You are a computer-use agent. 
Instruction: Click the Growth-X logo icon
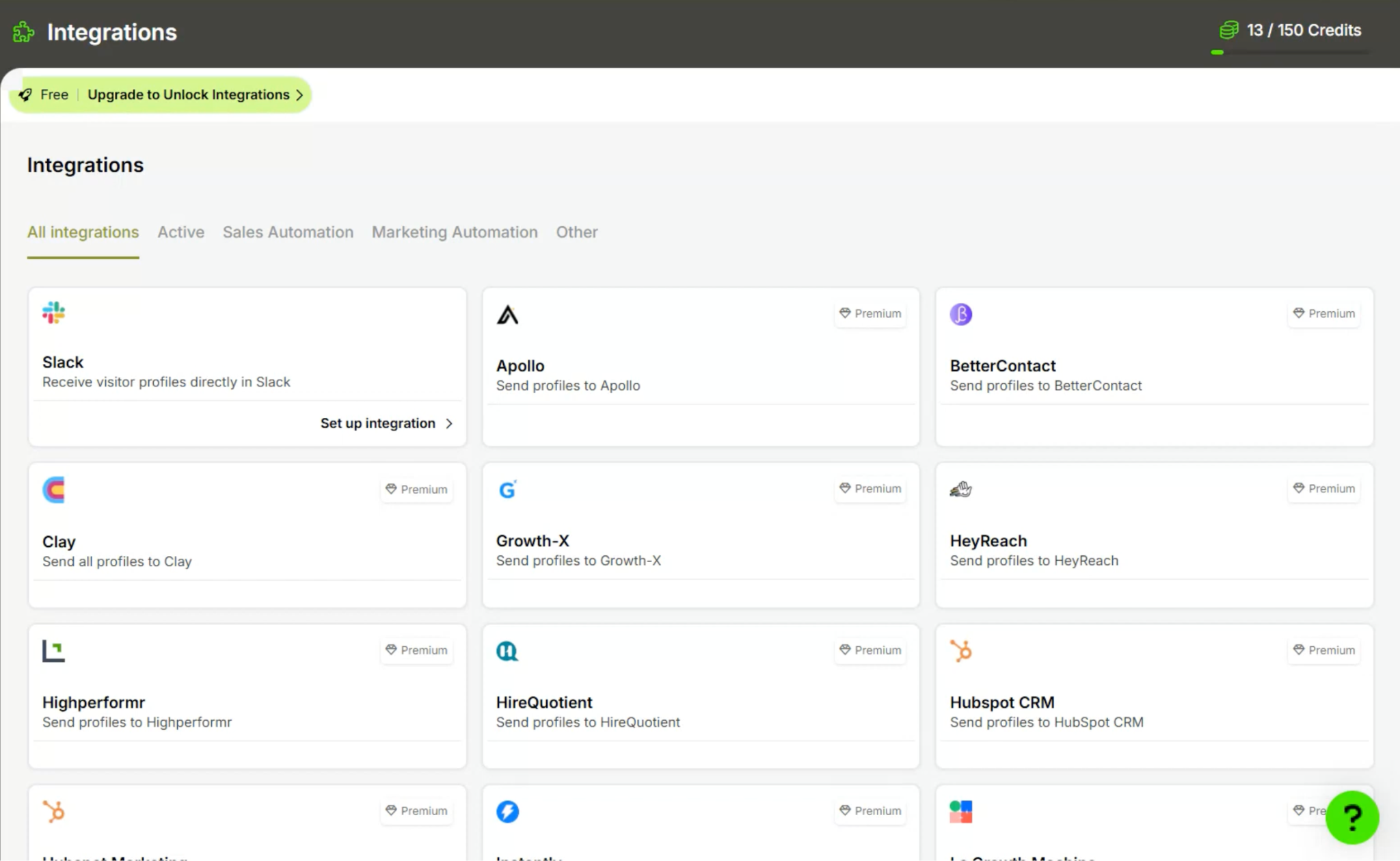click(507, 490)
